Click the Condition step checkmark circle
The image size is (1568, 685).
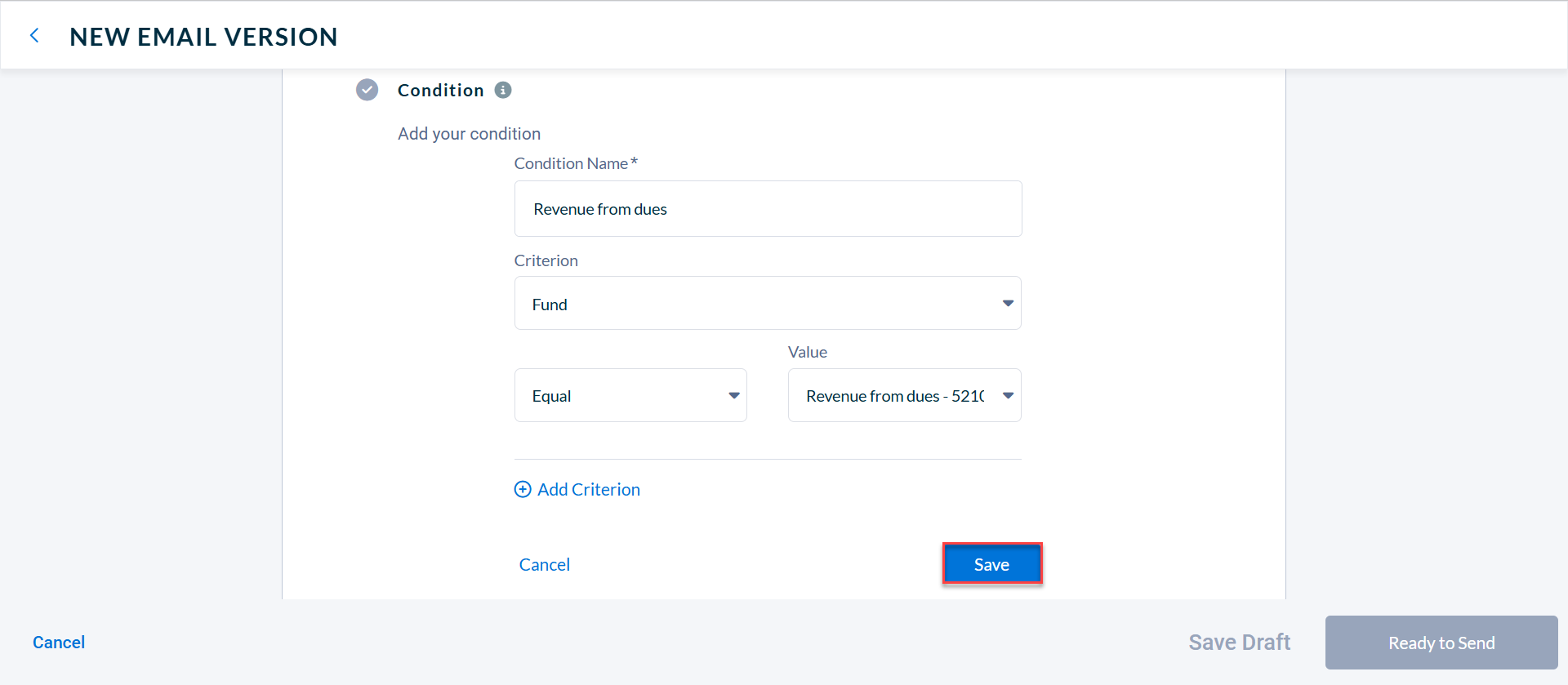tap(367, 90)
